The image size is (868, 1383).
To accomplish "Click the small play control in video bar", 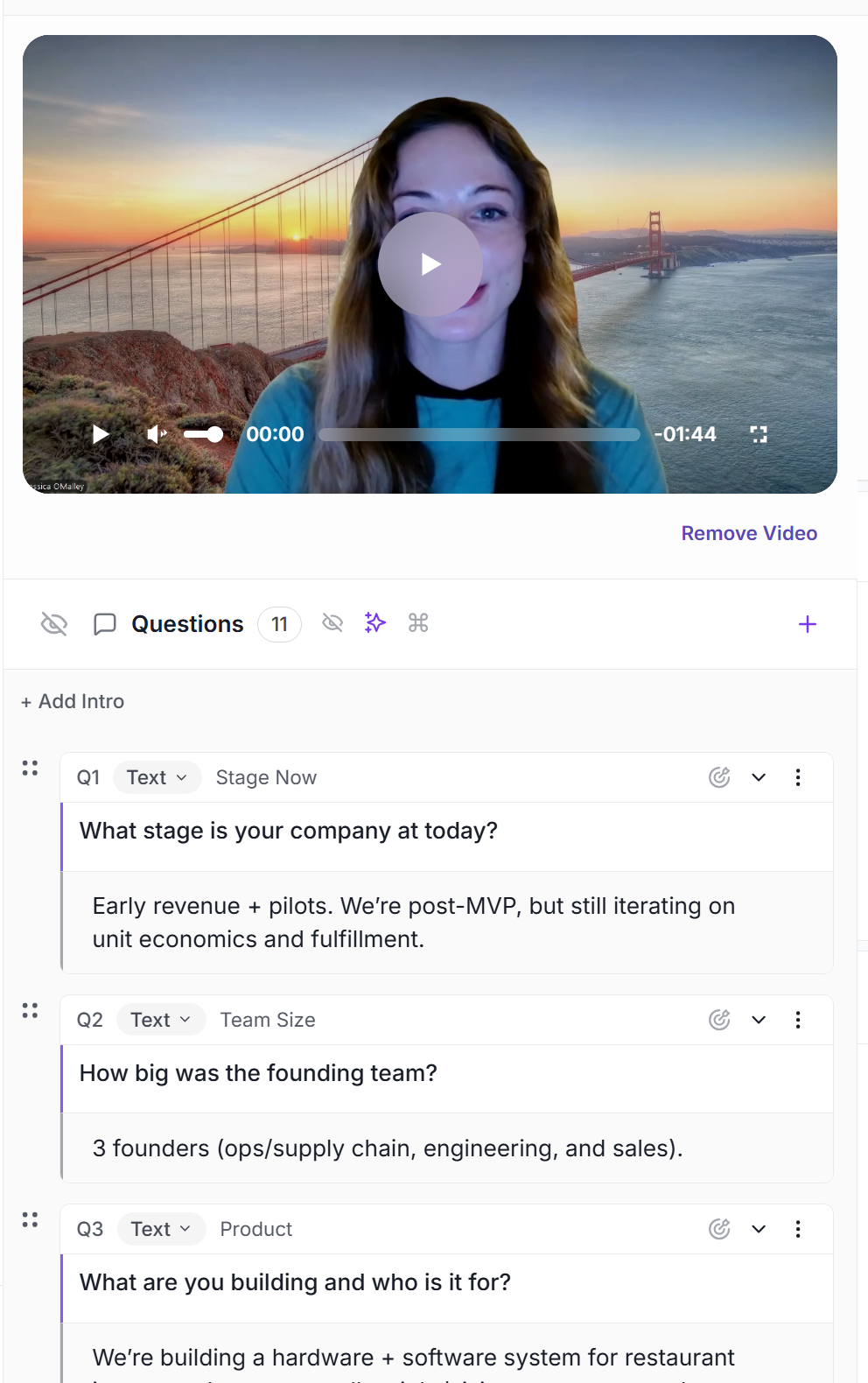I will click(x=101, y=434).
